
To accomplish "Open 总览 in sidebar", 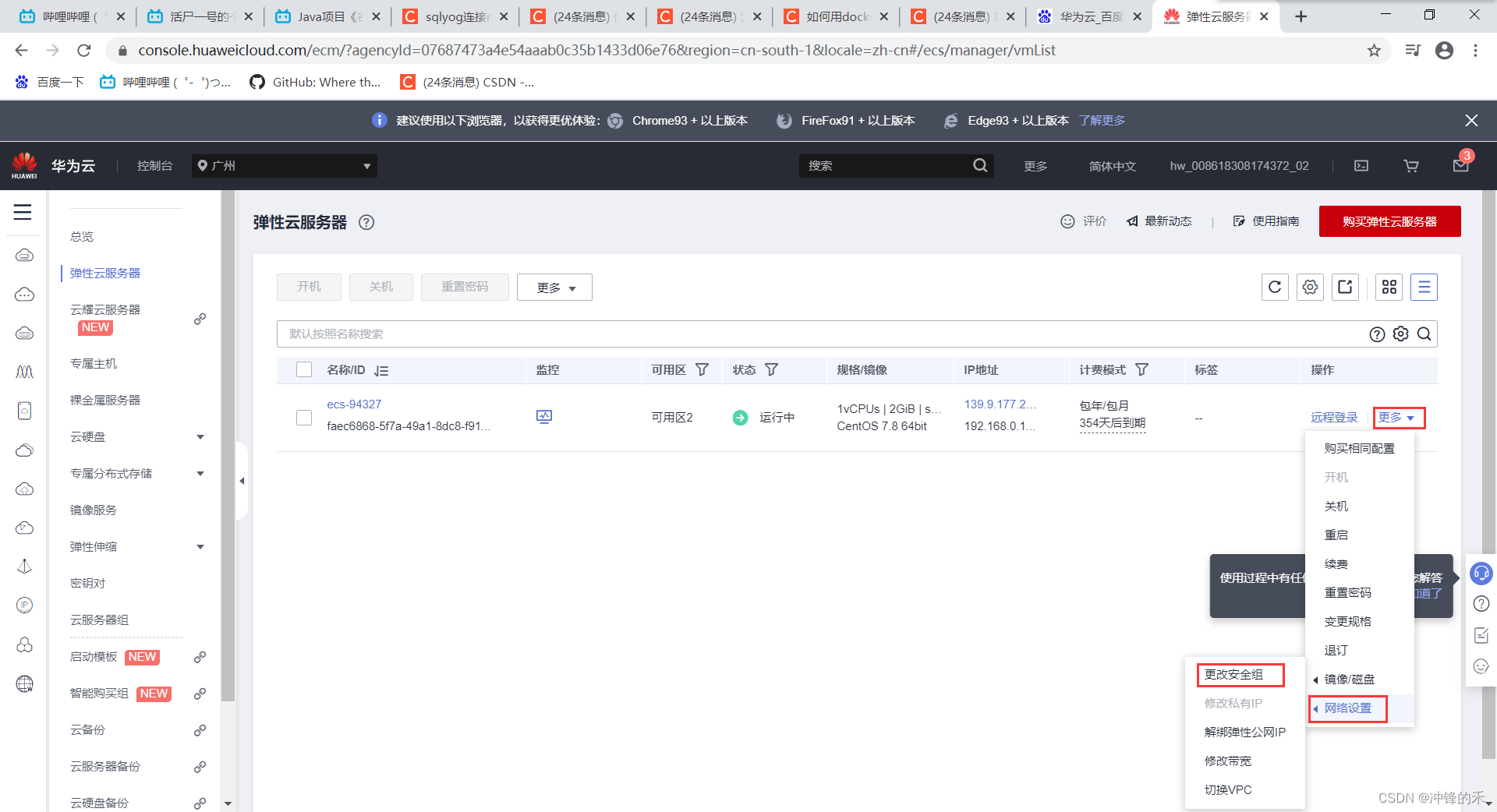I will point(82,236).
